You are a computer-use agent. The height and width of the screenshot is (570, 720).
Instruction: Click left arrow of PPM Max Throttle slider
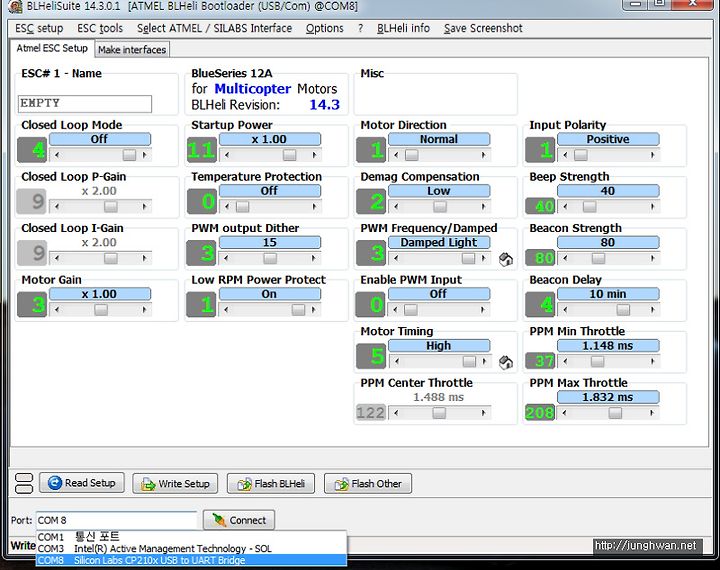(x=565, y=413)
